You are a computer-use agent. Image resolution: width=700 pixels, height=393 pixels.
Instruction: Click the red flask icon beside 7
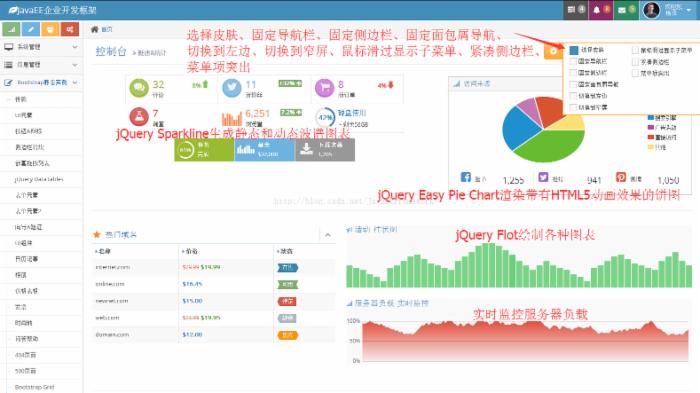139,117
